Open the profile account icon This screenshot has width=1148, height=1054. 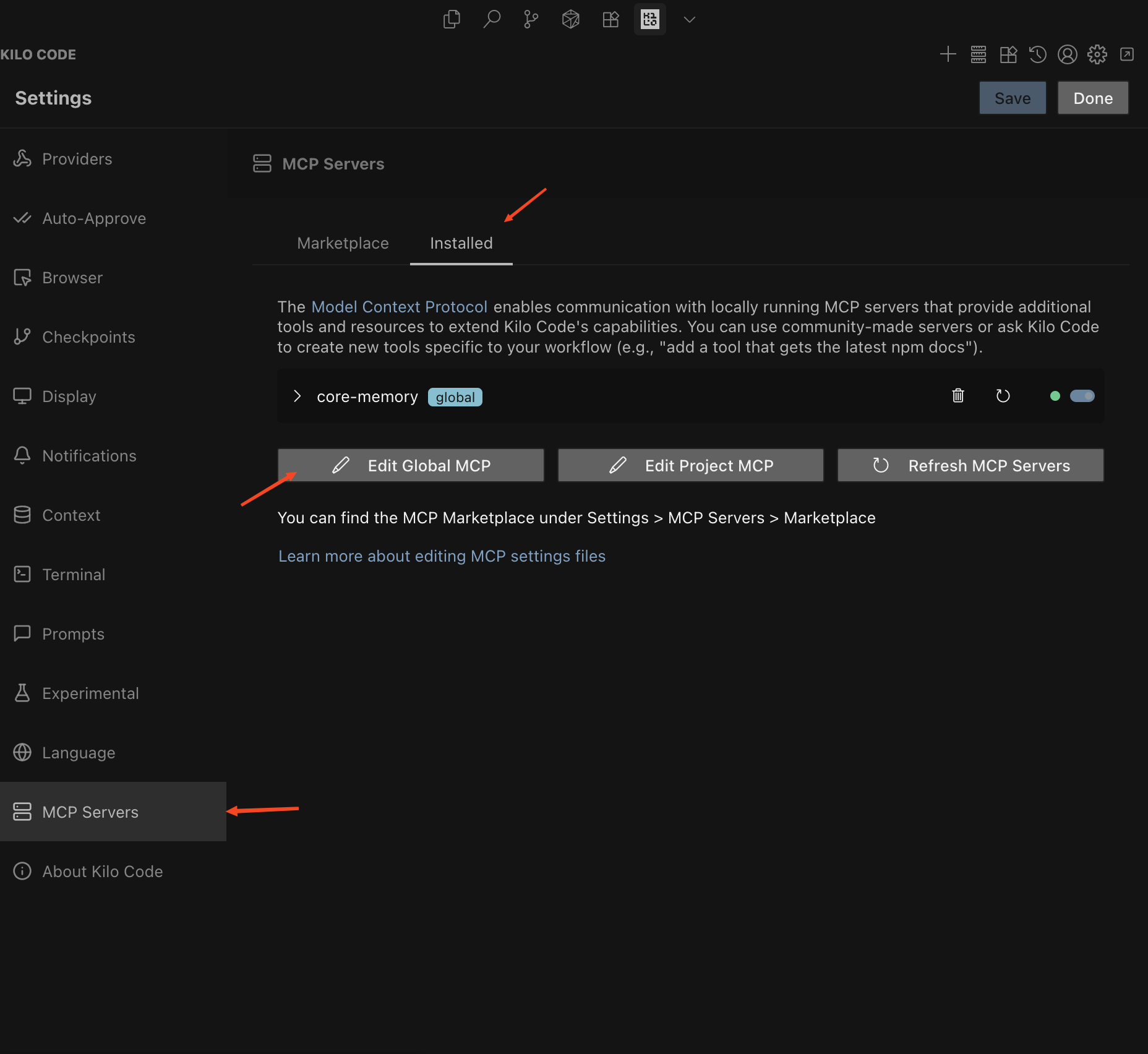point(1067,54)
